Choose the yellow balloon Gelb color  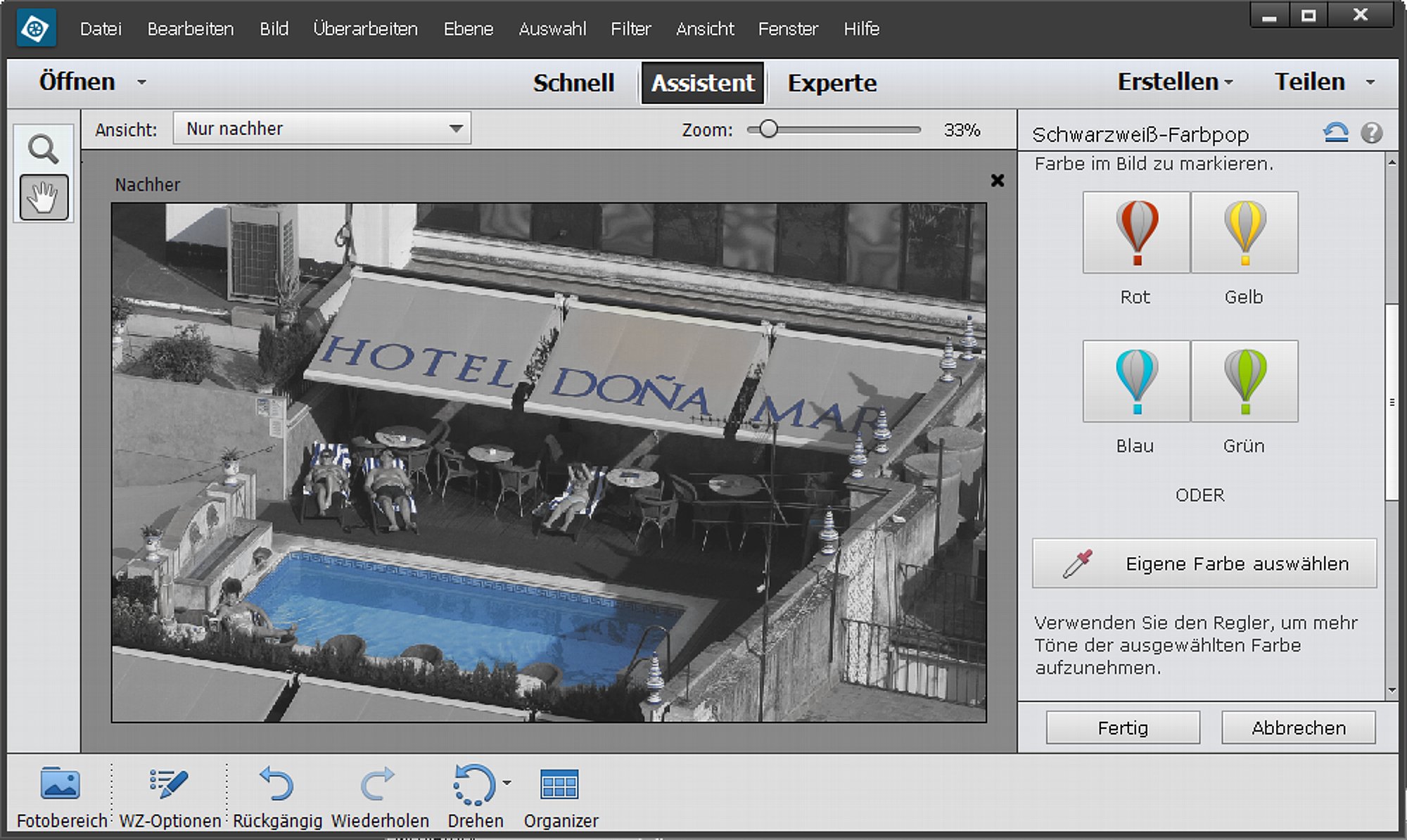coord(1244,232)
